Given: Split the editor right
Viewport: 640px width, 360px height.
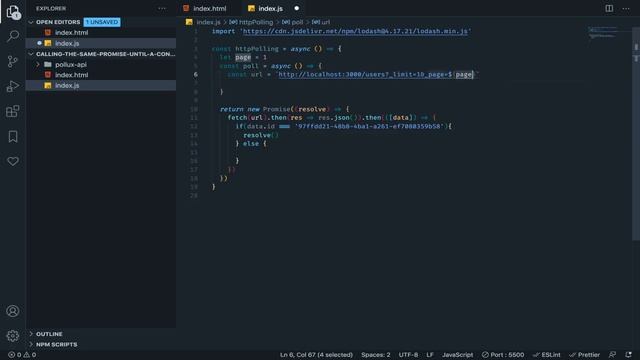Looking at the screenshot, I should point(609,8).
